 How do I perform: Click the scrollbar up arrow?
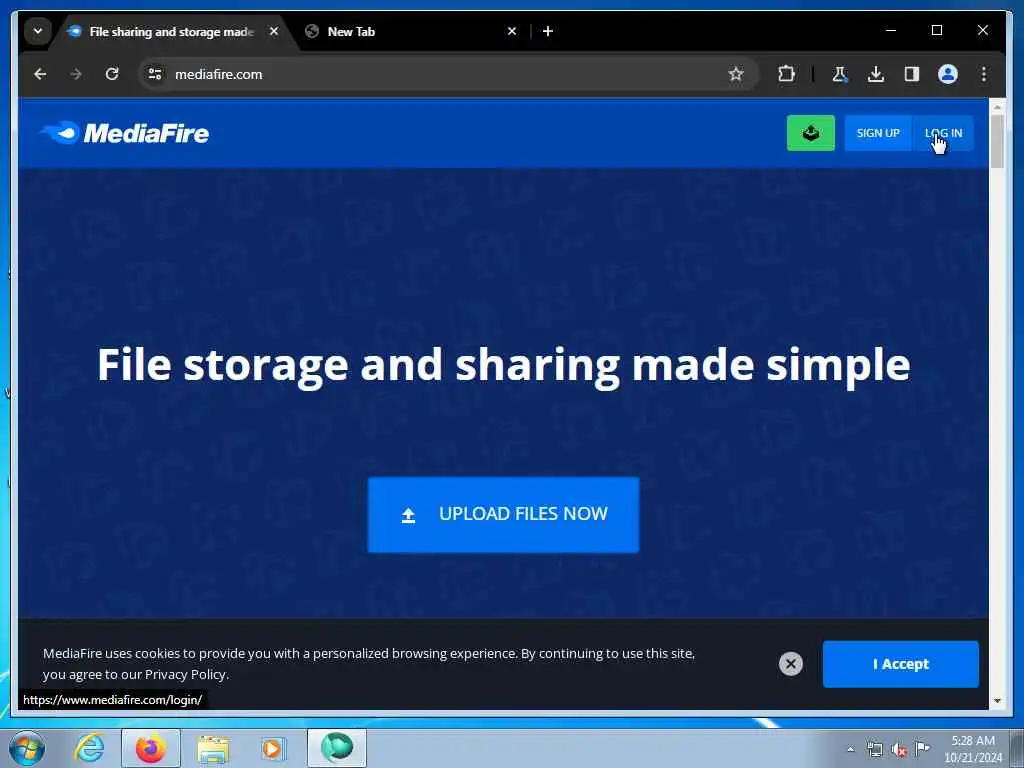click(x=997, y=106)
